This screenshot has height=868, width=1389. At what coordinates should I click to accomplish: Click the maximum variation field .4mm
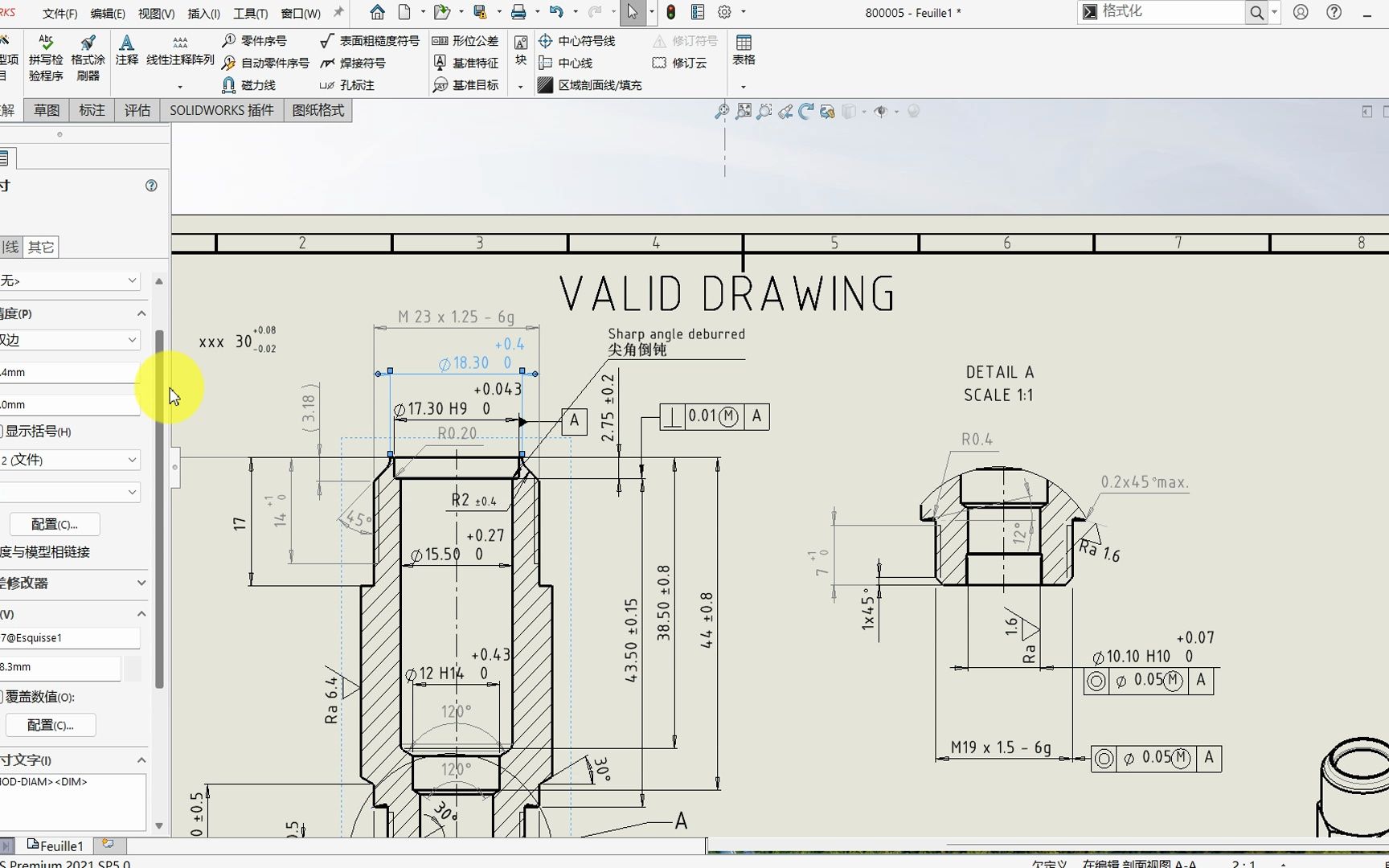pos(70,372)
